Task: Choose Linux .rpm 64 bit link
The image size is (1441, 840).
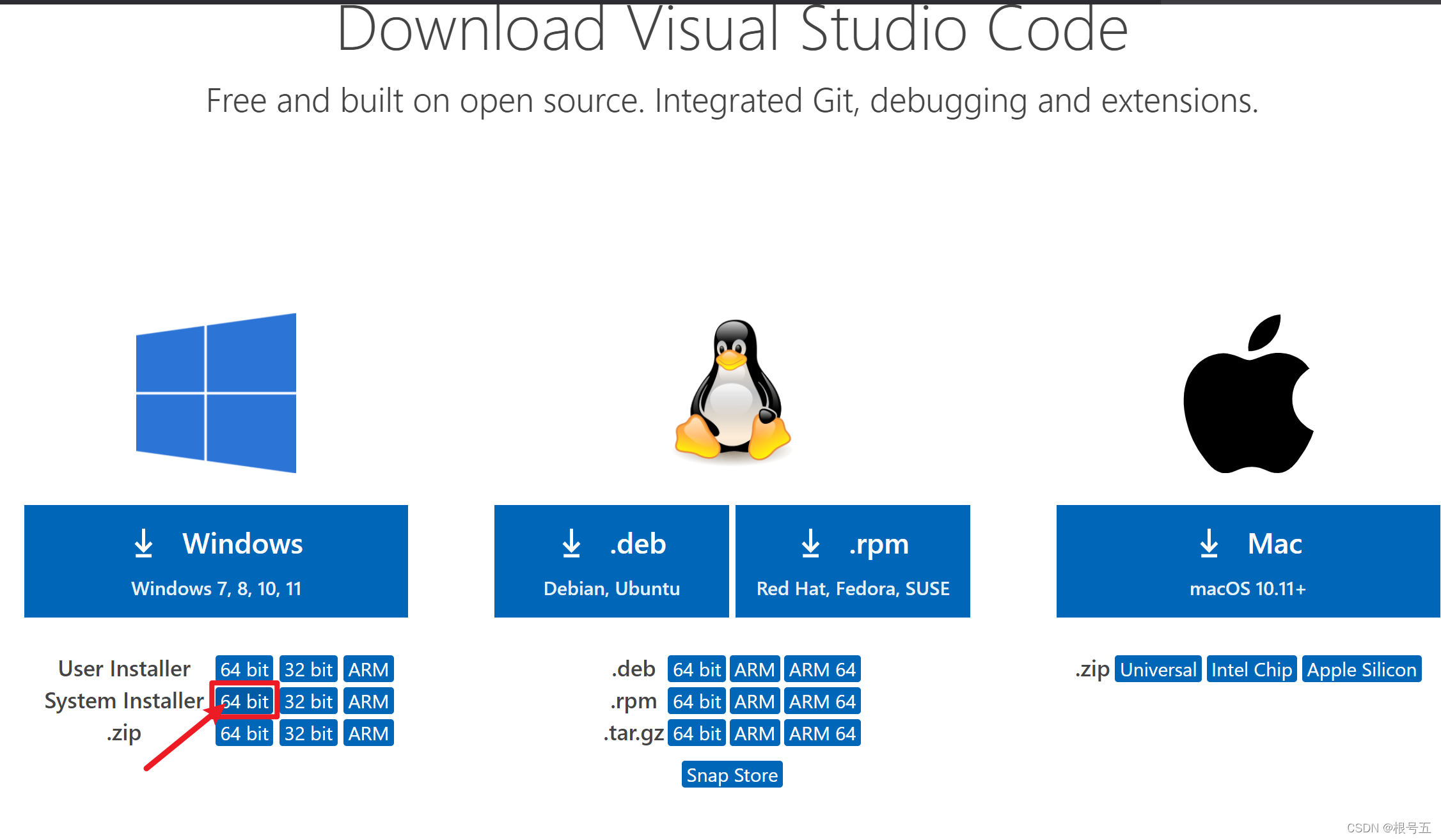Action: (697, 701)
